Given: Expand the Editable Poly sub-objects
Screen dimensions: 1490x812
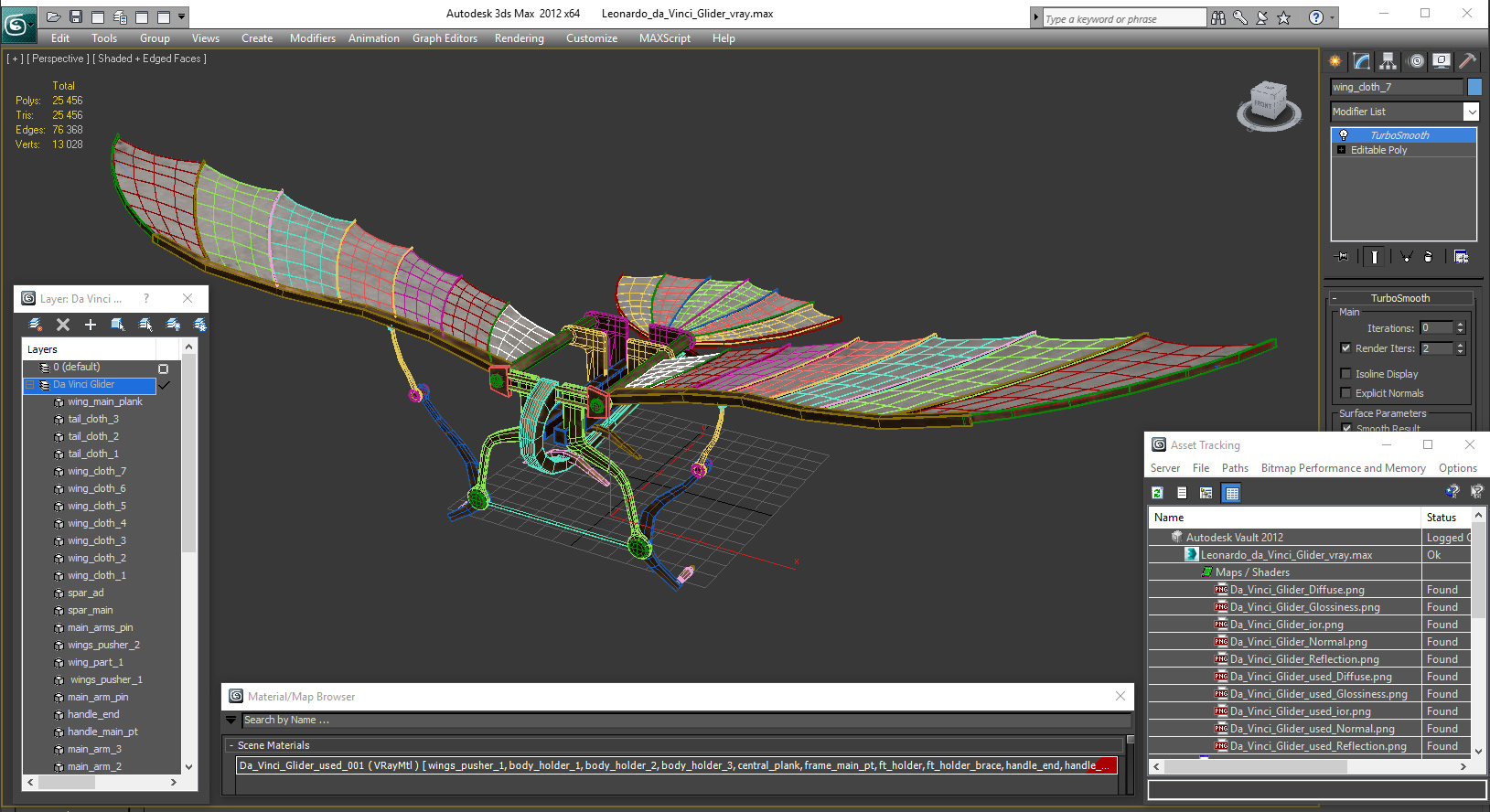Looking at the screenshot, I should click(1342, 150).
